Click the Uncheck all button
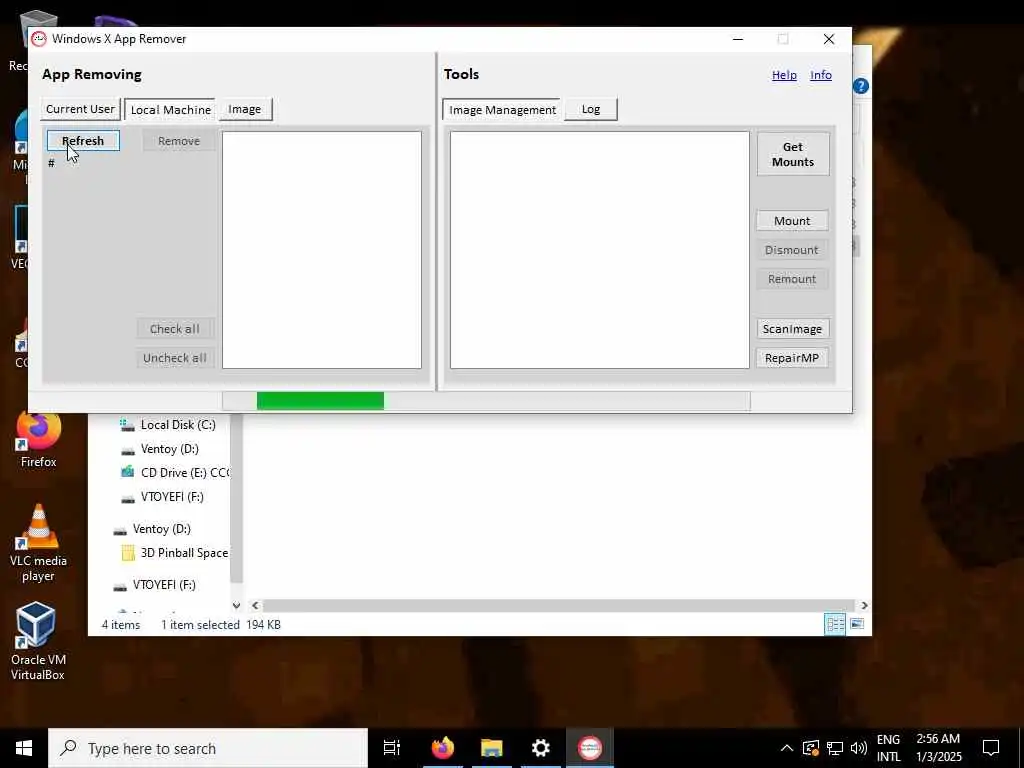The width and height of the screenshot is (1024, 768). [x=175, y=358]
